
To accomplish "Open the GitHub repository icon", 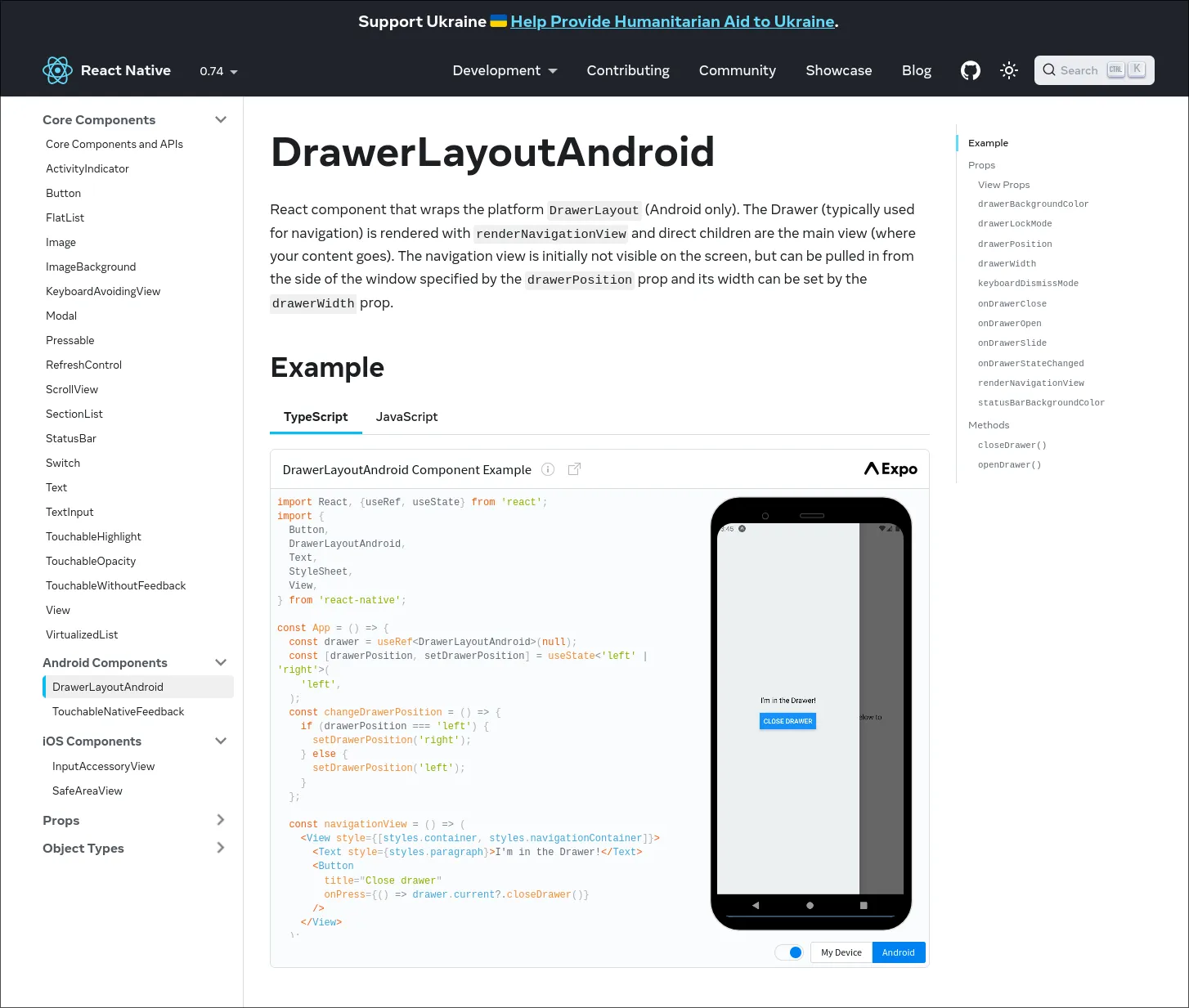I will (970, 70).
